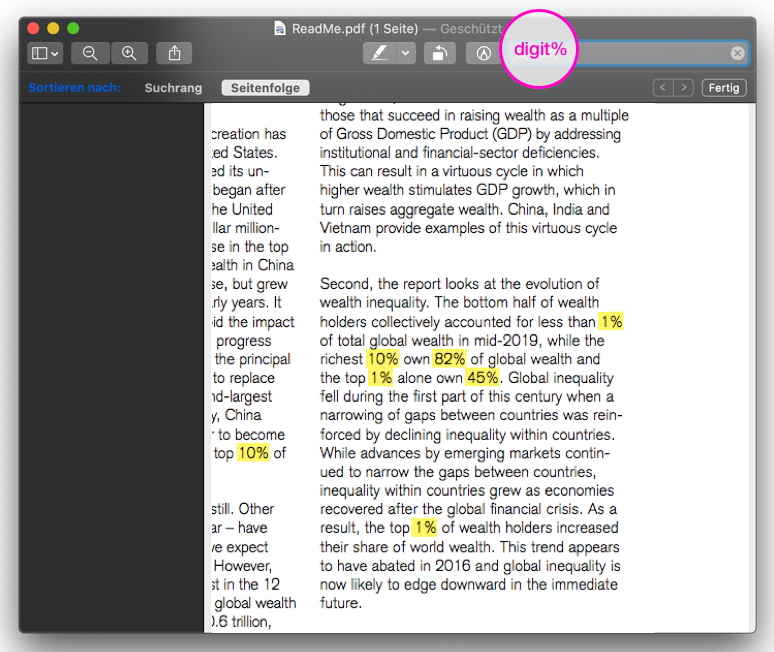Click the ReadMe.pdf document icon in title
The width and height of the screenshot is (774, 652).
(280, 29)
